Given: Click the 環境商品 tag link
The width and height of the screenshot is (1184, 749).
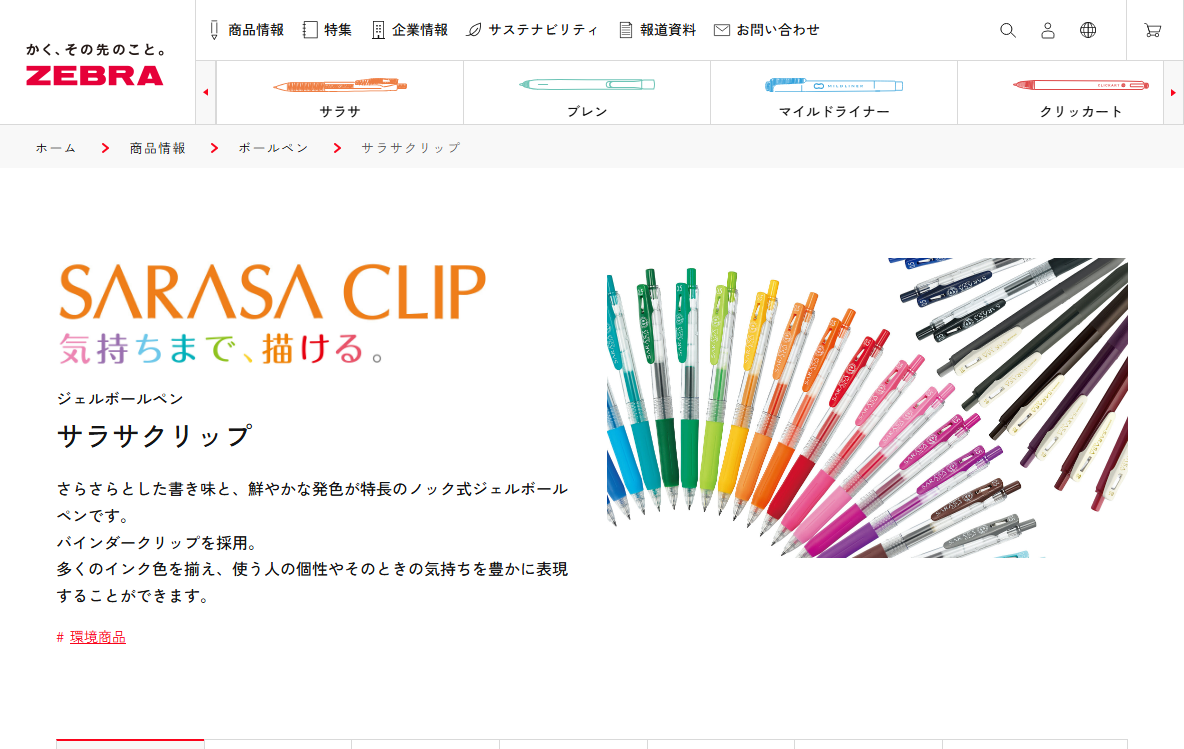Looking at the screenshot, I should coord(97,637).
